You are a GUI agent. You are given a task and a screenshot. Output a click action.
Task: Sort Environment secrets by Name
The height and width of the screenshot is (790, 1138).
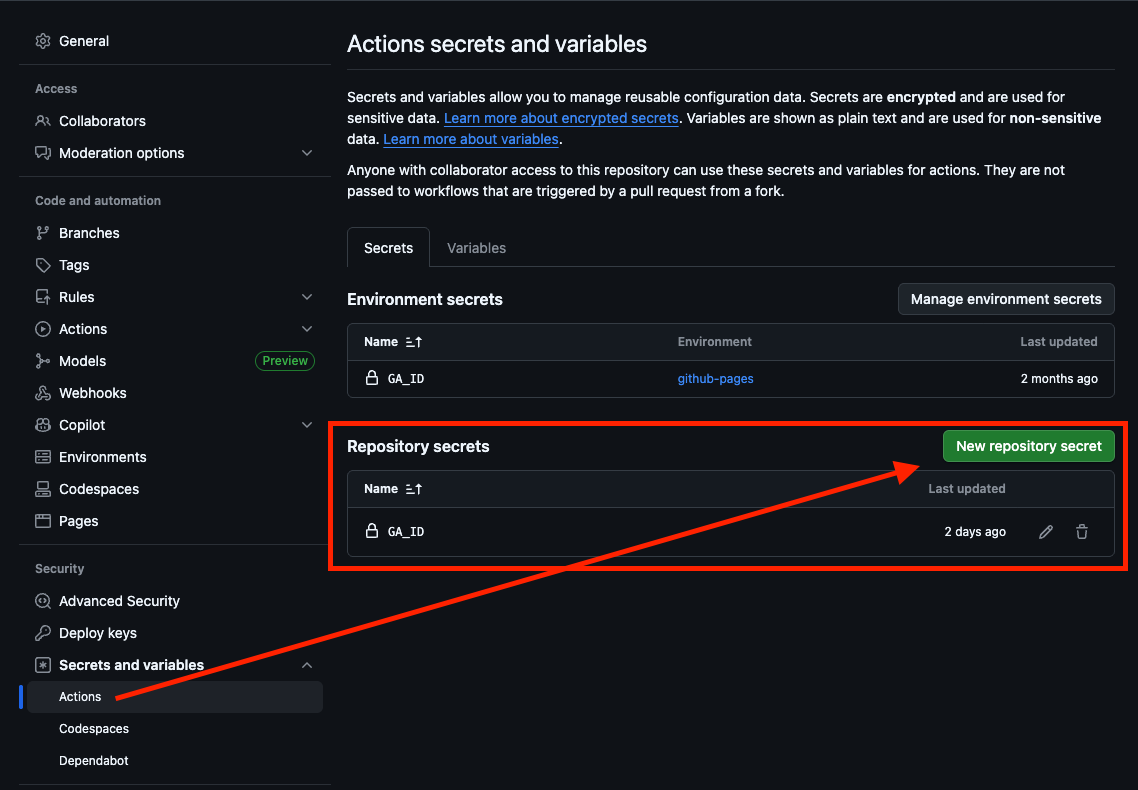pos(393,342)
